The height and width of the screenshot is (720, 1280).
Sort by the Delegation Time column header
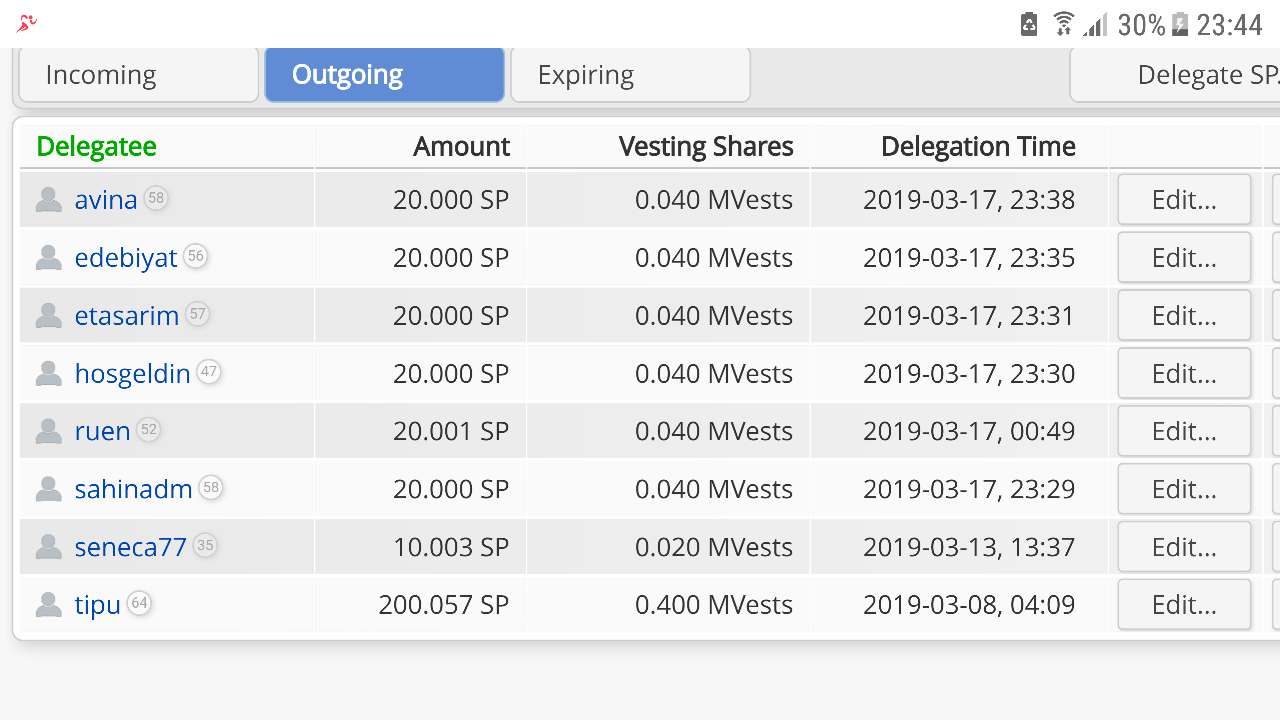(977, 146)
